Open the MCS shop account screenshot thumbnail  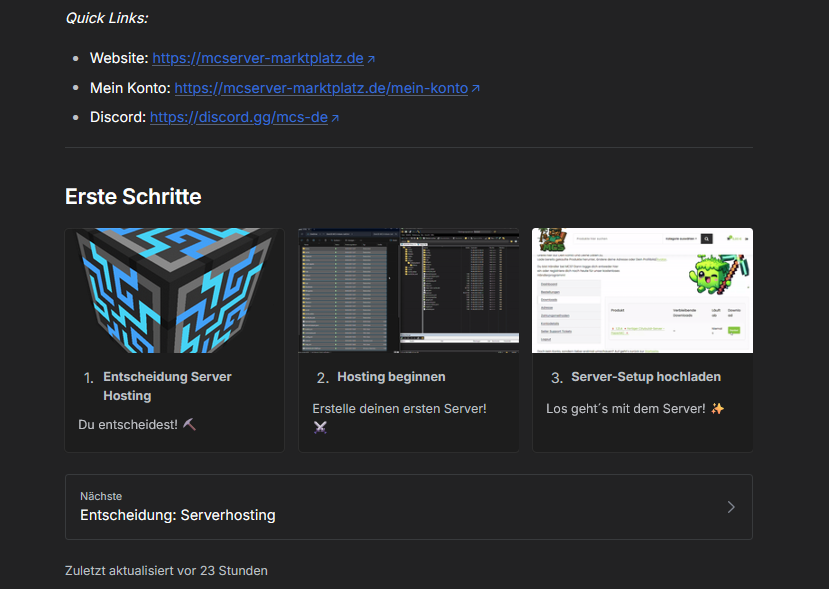[x=642, y=290]
